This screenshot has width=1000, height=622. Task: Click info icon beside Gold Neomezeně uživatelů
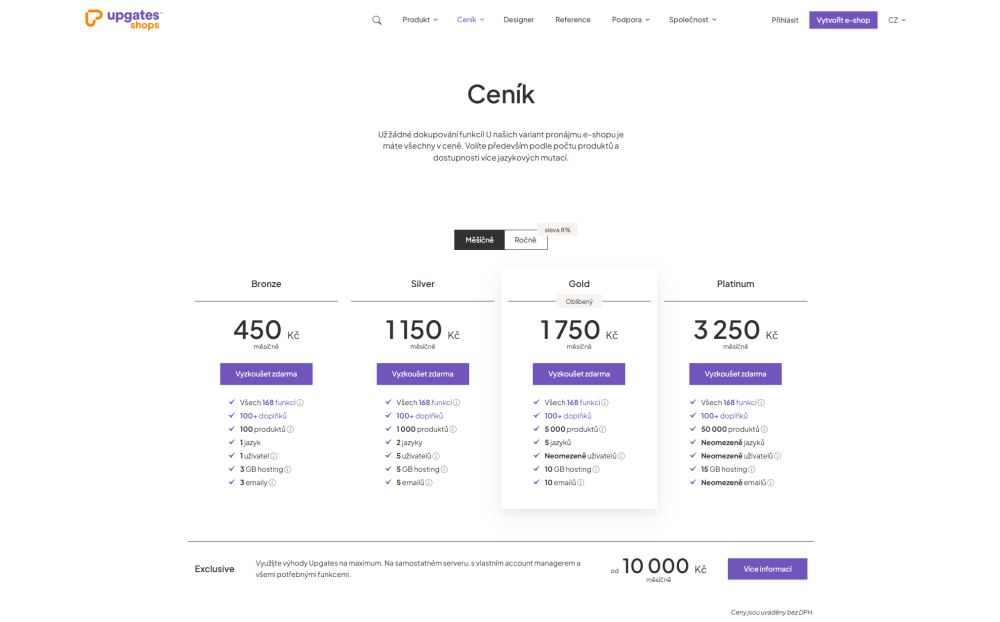(x=621, y=456)
